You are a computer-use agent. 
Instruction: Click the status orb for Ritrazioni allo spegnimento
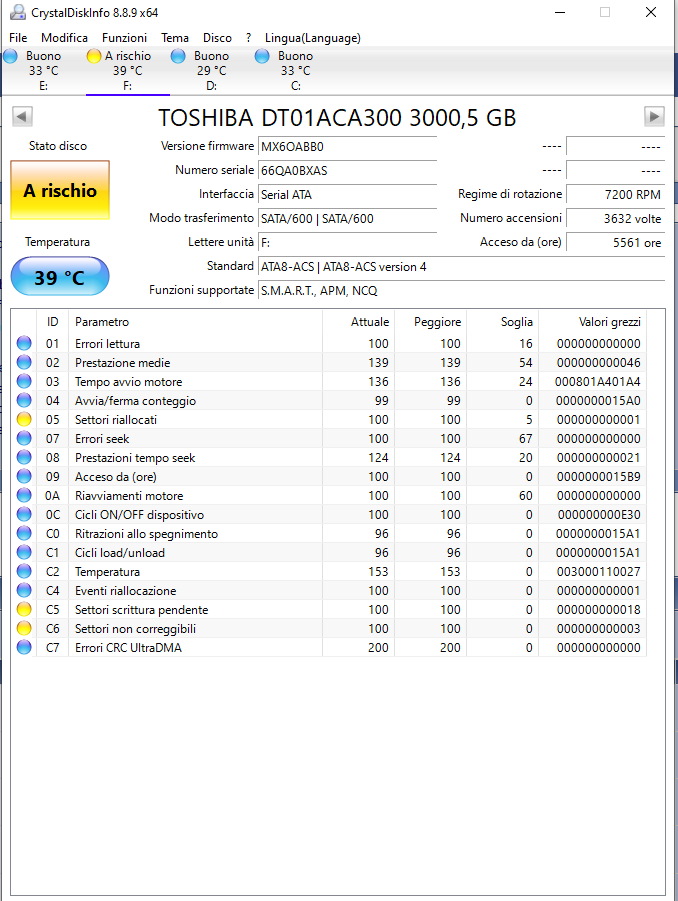coord(24,533)
